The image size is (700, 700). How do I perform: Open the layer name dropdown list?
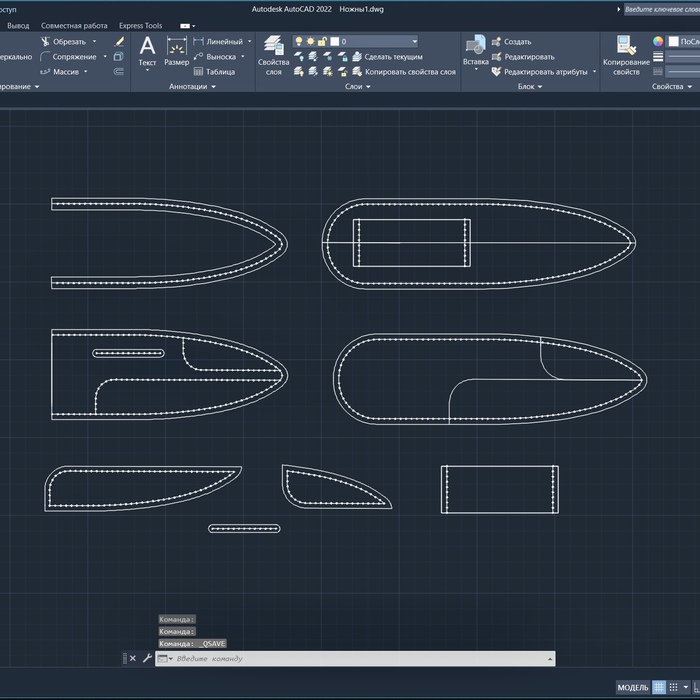coord(413,42)
